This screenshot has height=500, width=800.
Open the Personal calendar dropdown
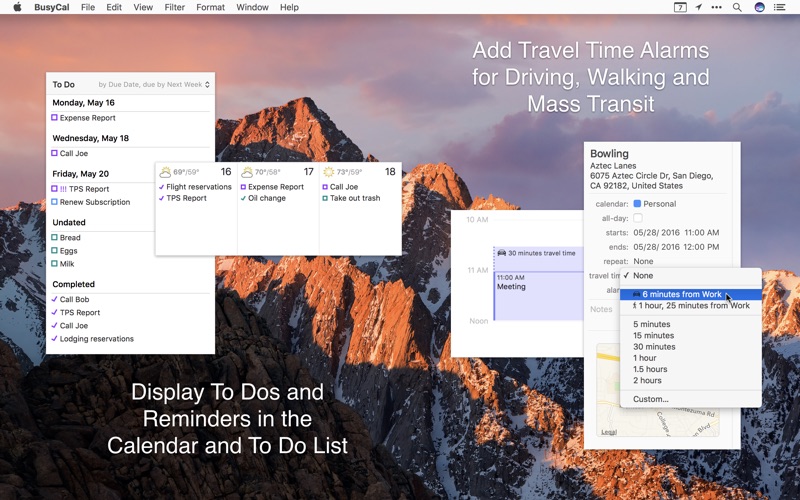pos(655,204)
